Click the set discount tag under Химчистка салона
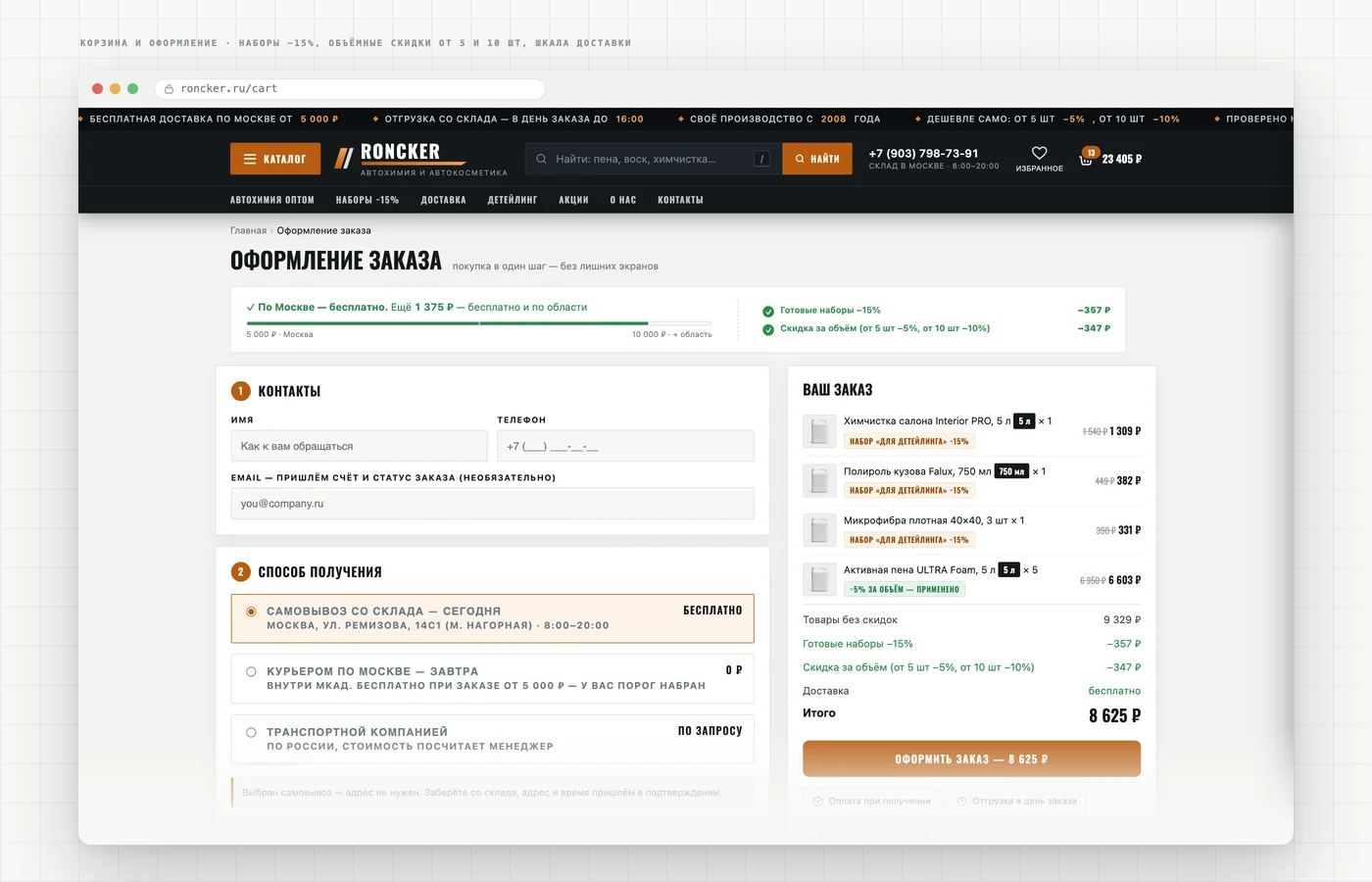The width and height of the screenshot is (1372, 882). click(909, 442)
